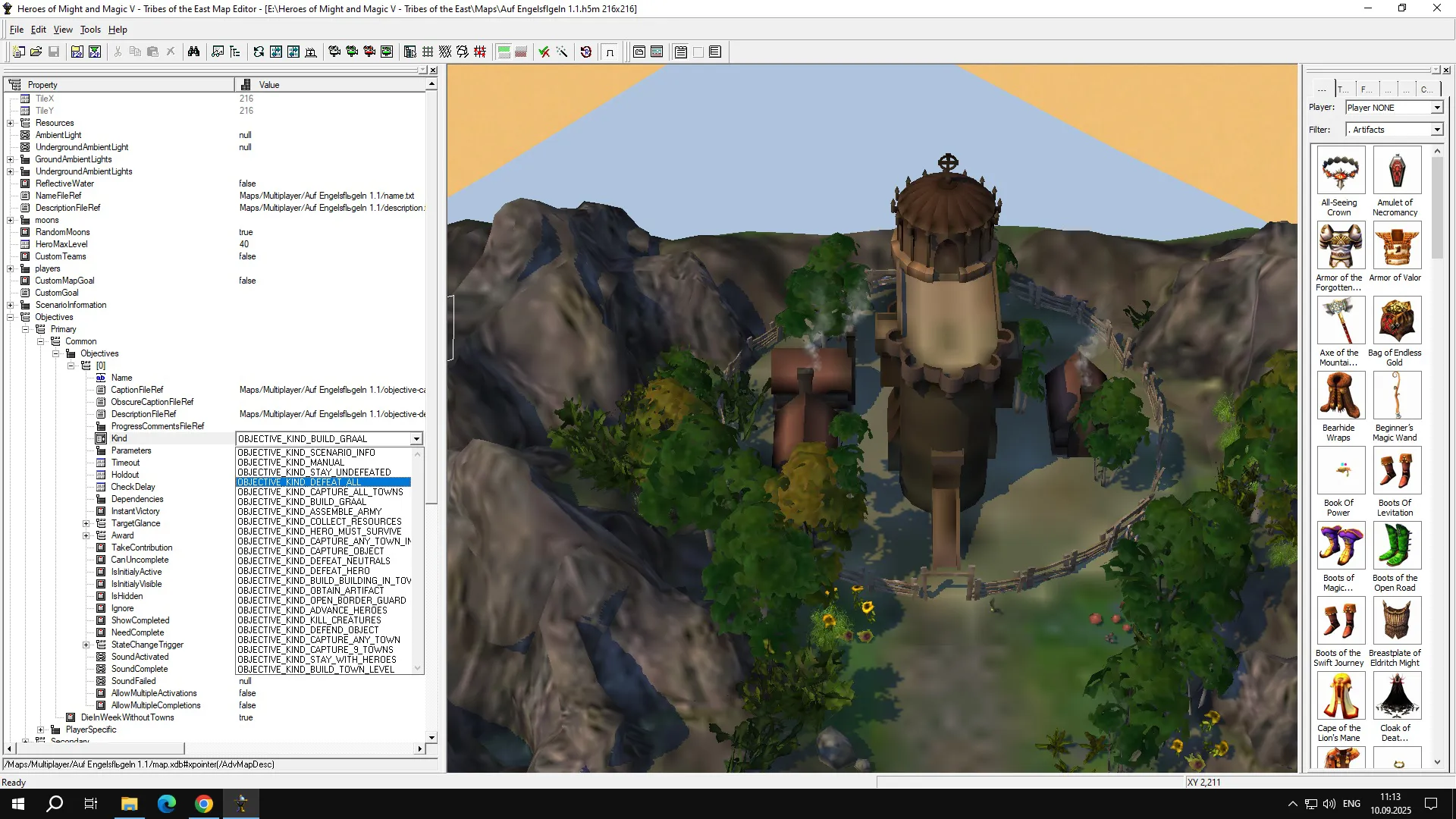Choose OBJECTIVE_KIND_MANUAL option
This screenshot has height=819, width=1456.
tap(324, 463)
